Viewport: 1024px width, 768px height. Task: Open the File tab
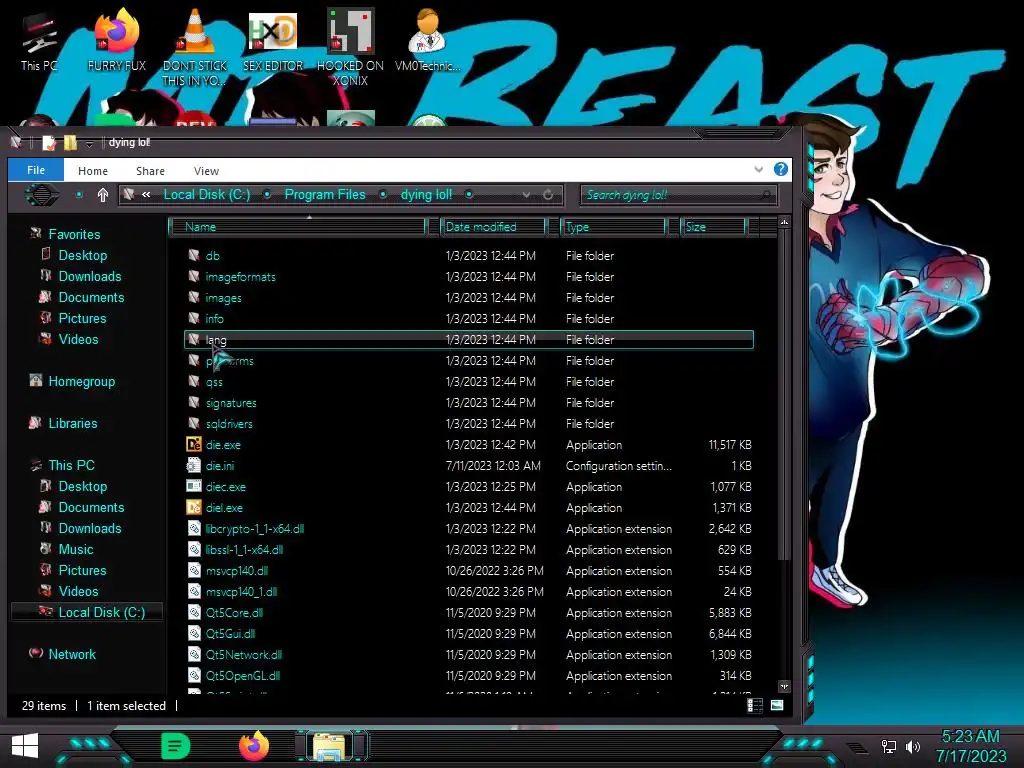36,170
